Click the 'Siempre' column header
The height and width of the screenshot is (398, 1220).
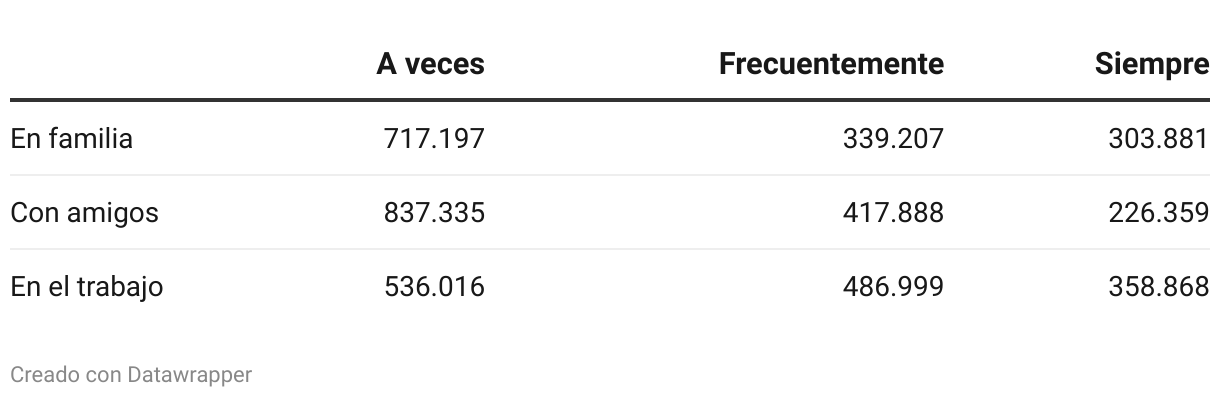coord(1152,64)
